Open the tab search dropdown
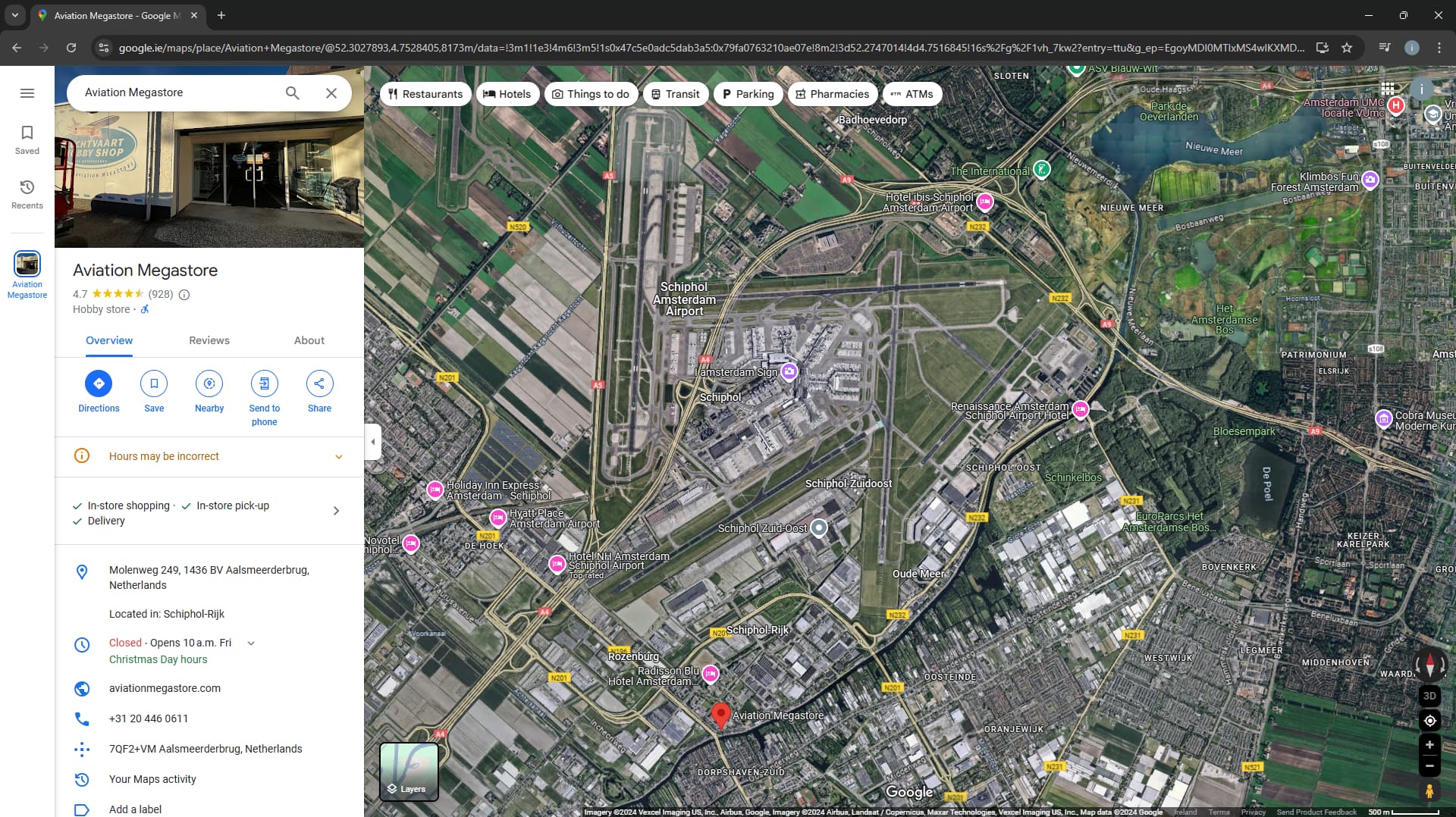Viewport: 1456px width, 817px height. [15, 15]
